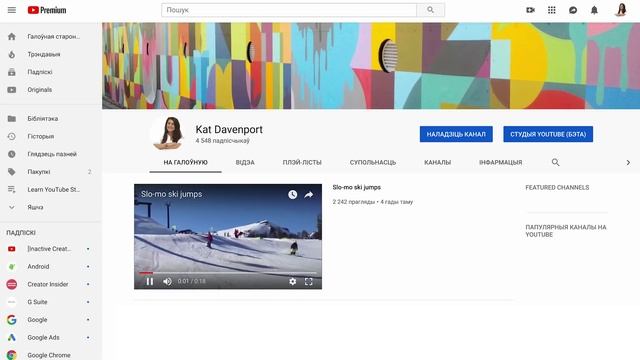This screenshot has height=360, width=640.
Task: Open the Google Ads subscription icon
Action: (x=12, y=338)
